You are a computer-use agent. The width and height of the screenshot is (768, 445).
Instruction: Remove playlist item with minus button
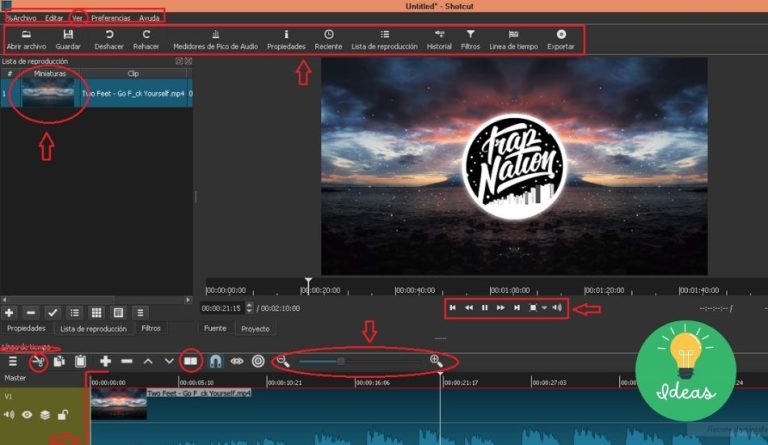coord(30,312)
